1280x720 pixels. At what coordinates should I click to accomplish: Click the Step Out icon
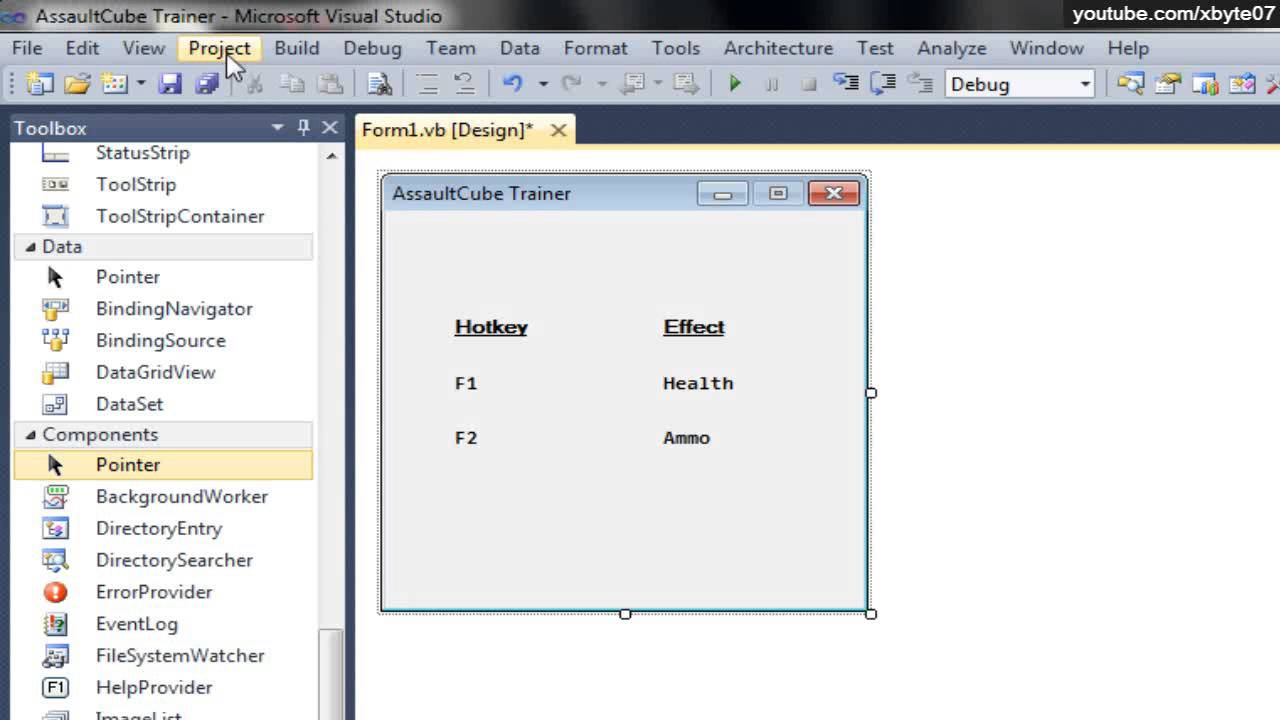(x=920, y=84)
